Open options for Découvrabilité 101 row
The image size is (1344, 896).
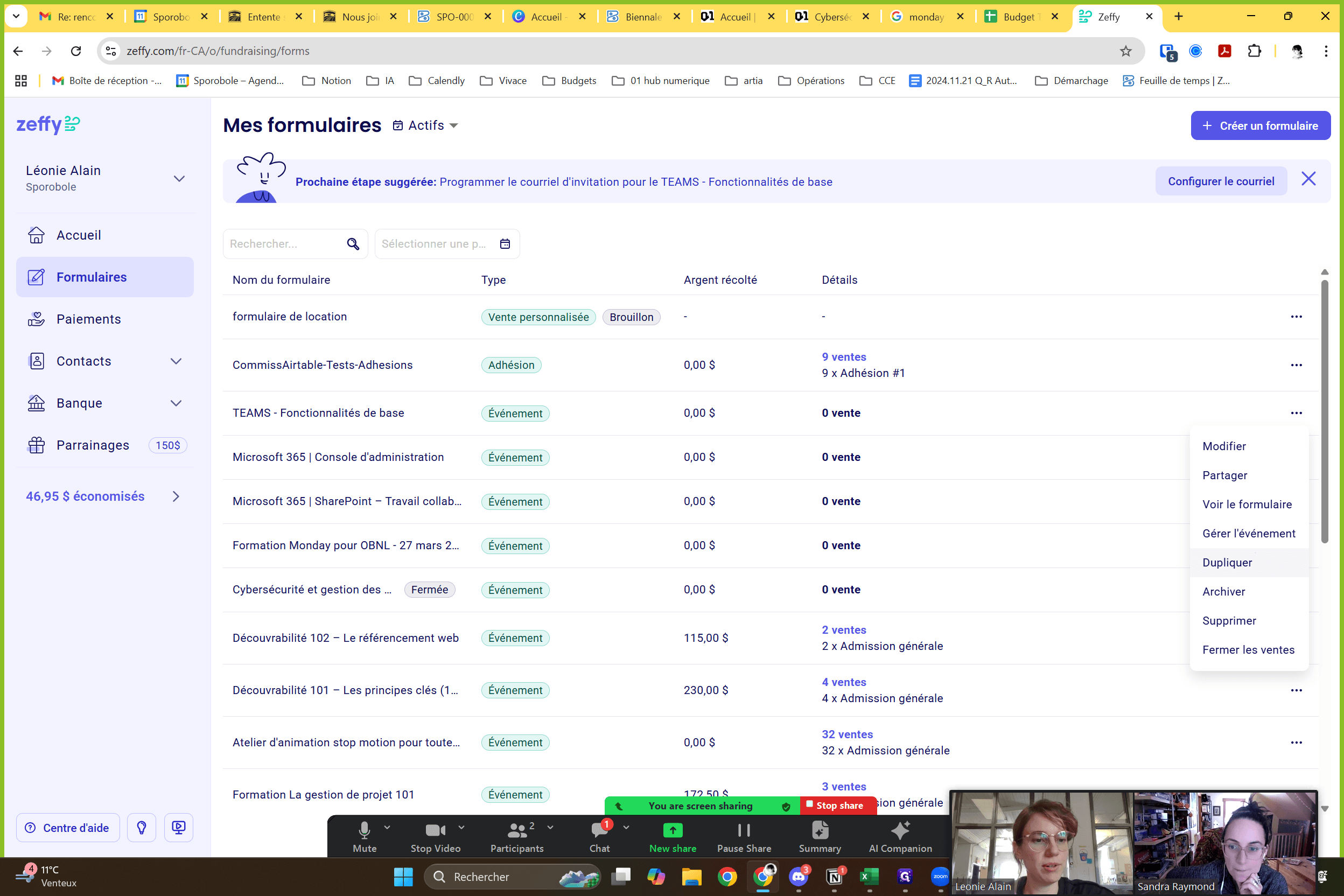(x=1296, y=690)
